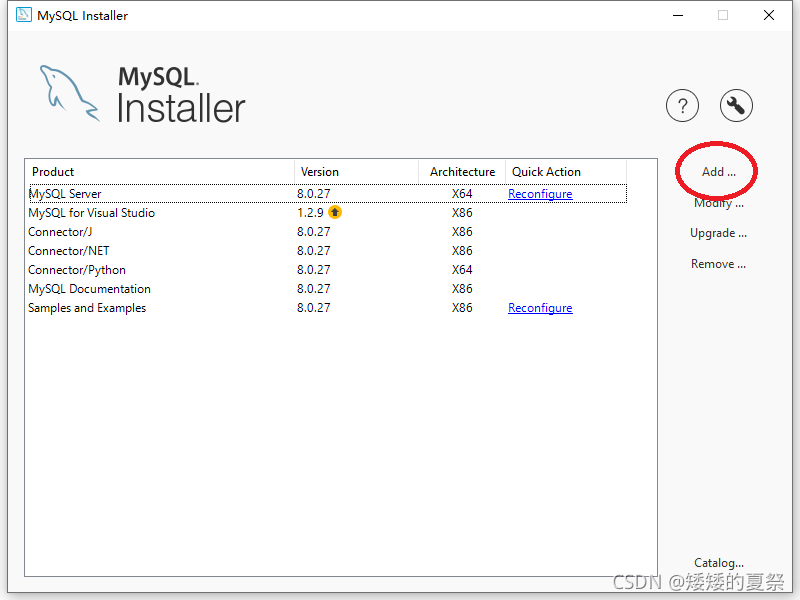The height and width of the screenshot is (600, 800).
Task: Minimize the MySQL Installer window
Action: coord(678,15)
